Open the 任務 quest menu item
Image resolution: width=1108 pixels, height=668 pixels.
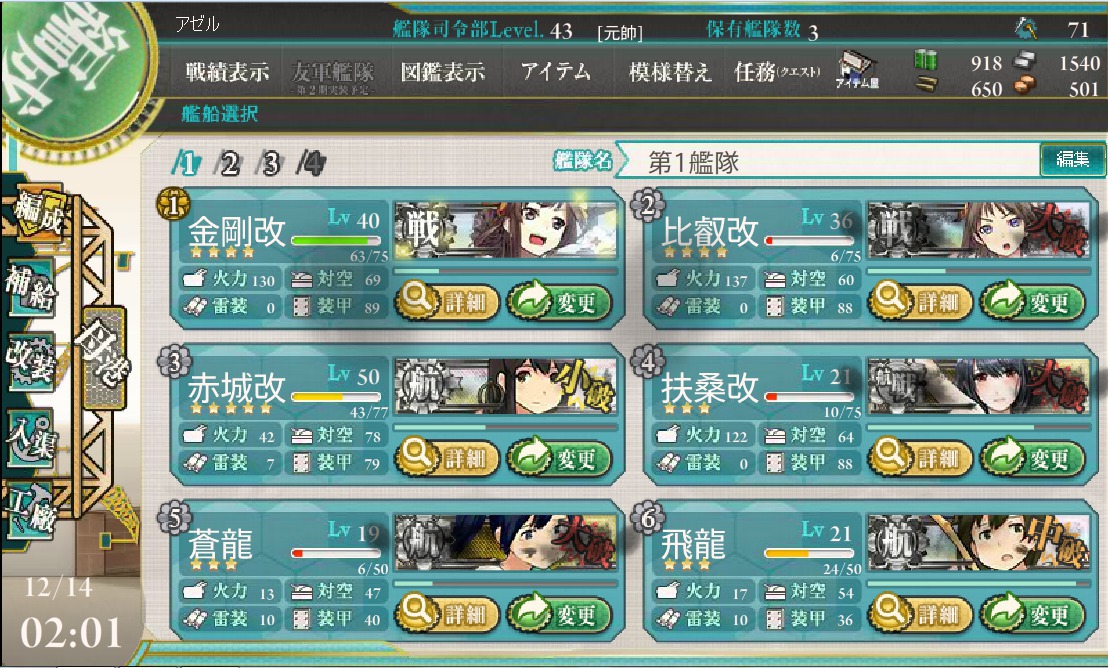[x=777, y=71]
